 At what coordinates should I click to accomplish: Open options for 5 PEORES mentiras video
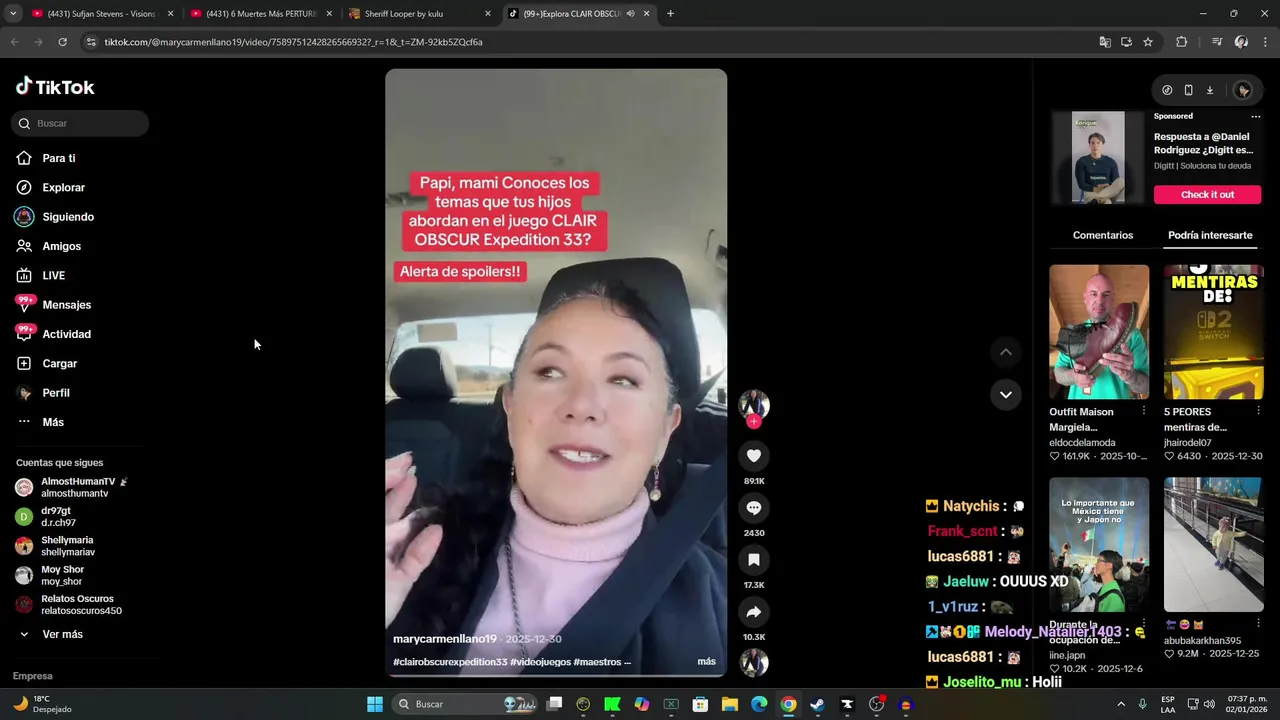coord(1259,411)
